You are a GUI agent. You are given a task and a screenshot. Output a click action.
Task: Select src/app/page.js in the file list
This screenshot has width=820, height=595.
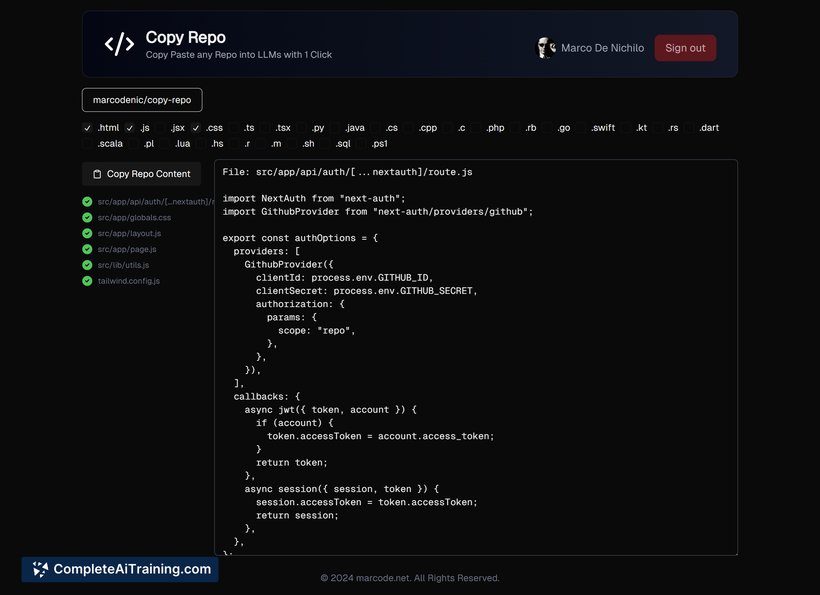coord(127,249)
